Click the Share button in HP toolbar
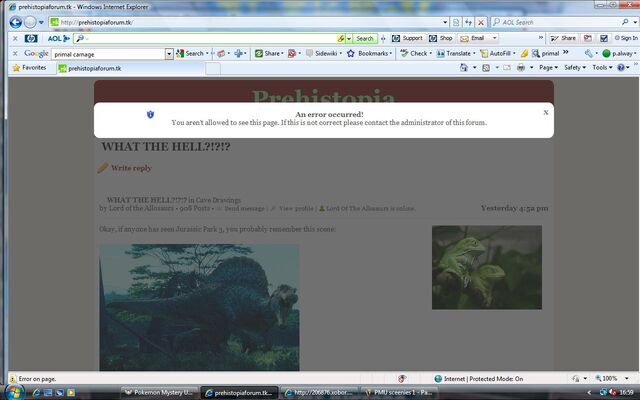This screenshot has width=640, height=400. coord(562,38)
